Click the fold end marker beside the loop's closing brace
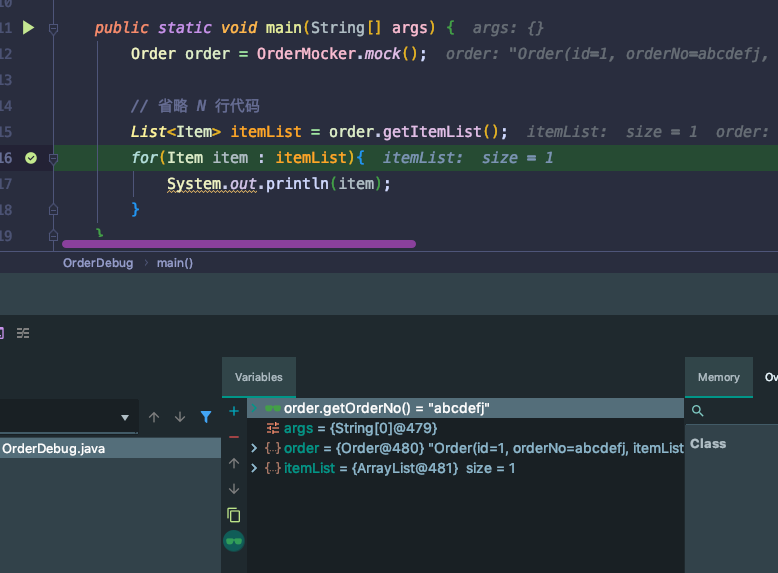Viewport: 778px width, 573px height. [x=54, y=210]
